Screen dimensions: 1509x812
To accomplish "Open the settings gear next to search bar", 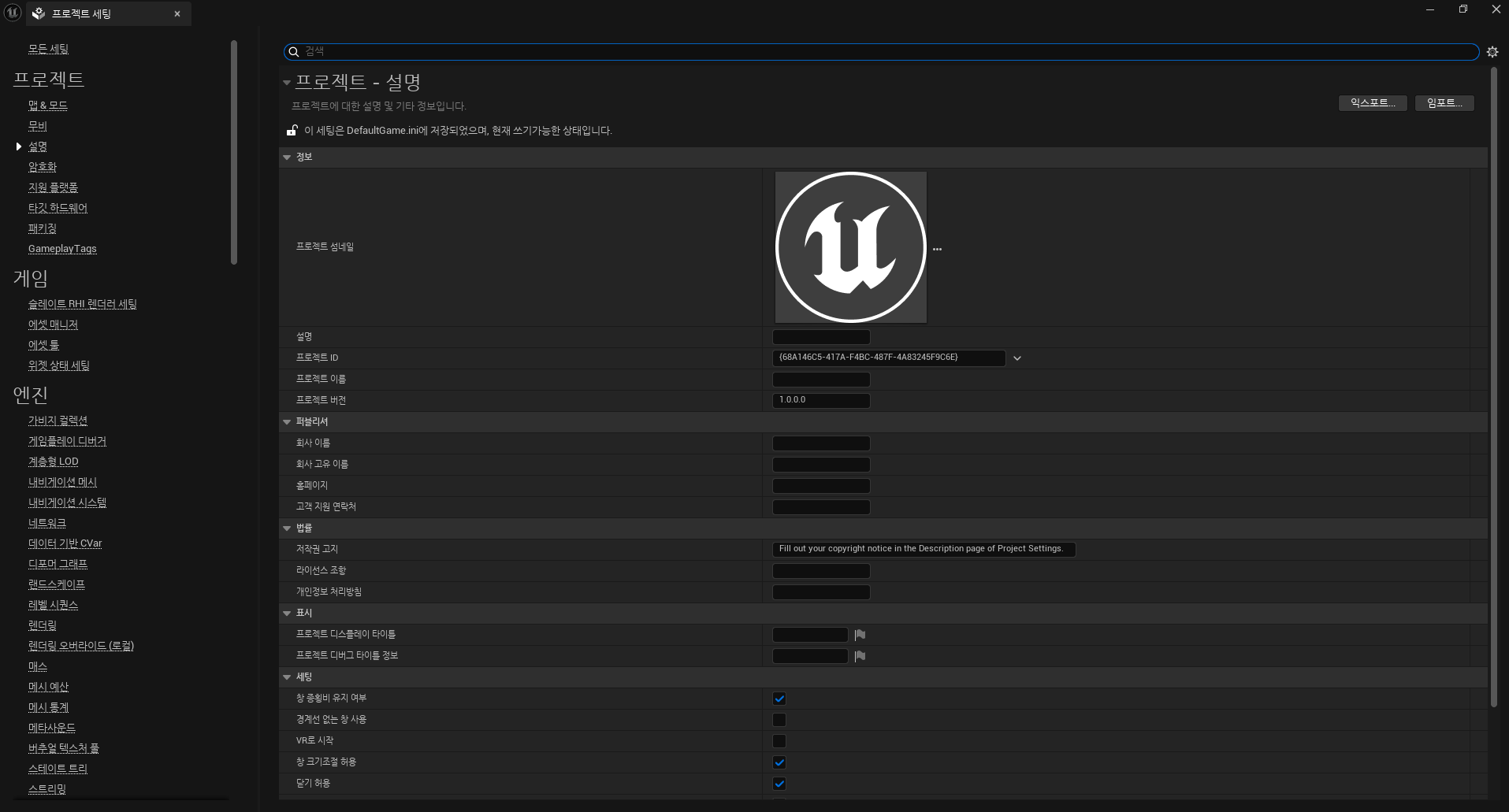I will pos(1492,52).
